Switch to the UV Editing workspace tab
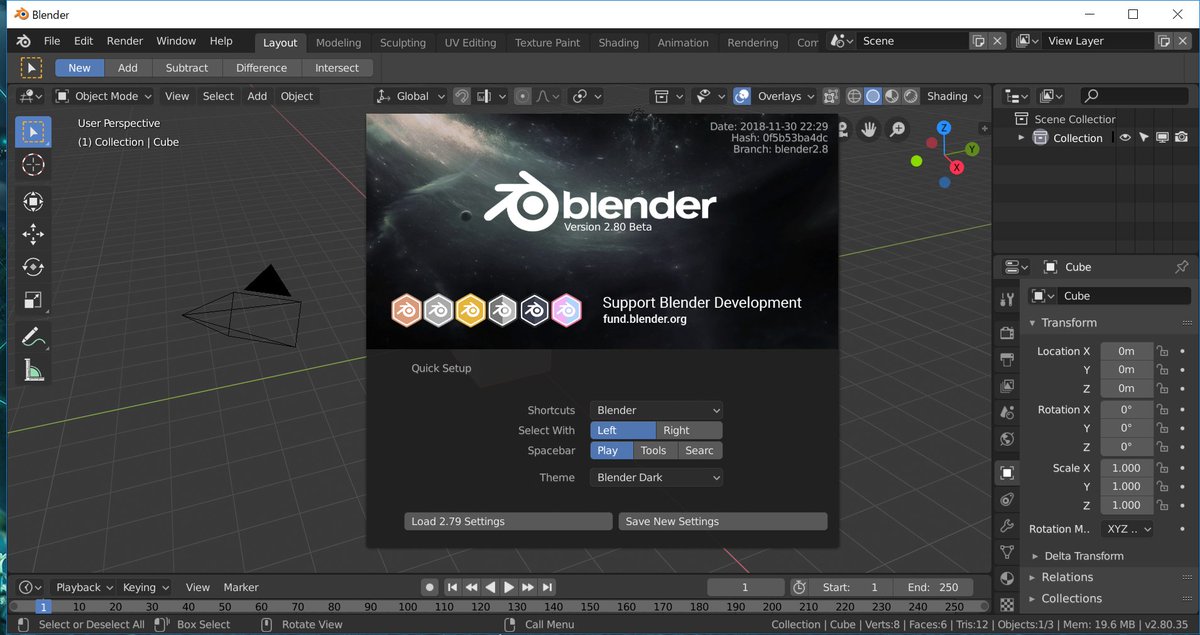Viewport: 1200px width, 635px height. pyautogui.click(x=470, y=43)
